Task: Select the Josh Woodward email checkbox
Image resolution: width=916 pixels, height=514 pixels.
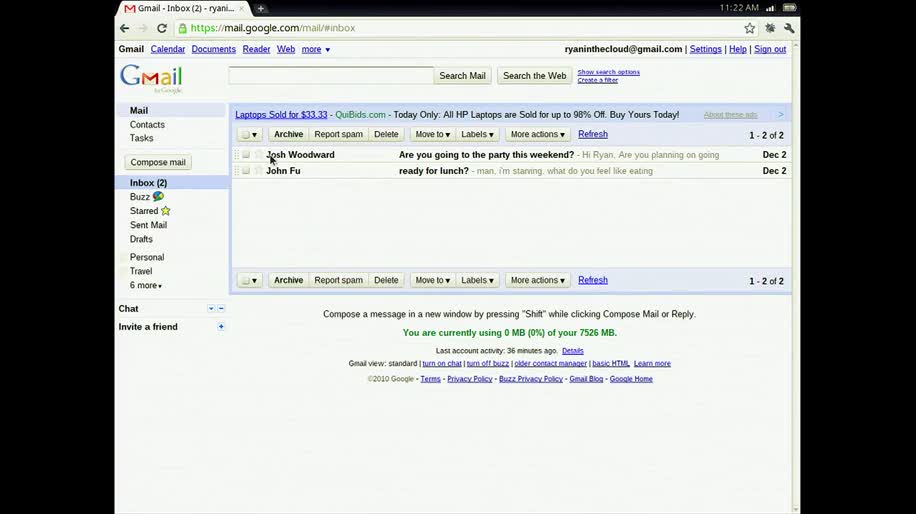Action: click(246, 154)
